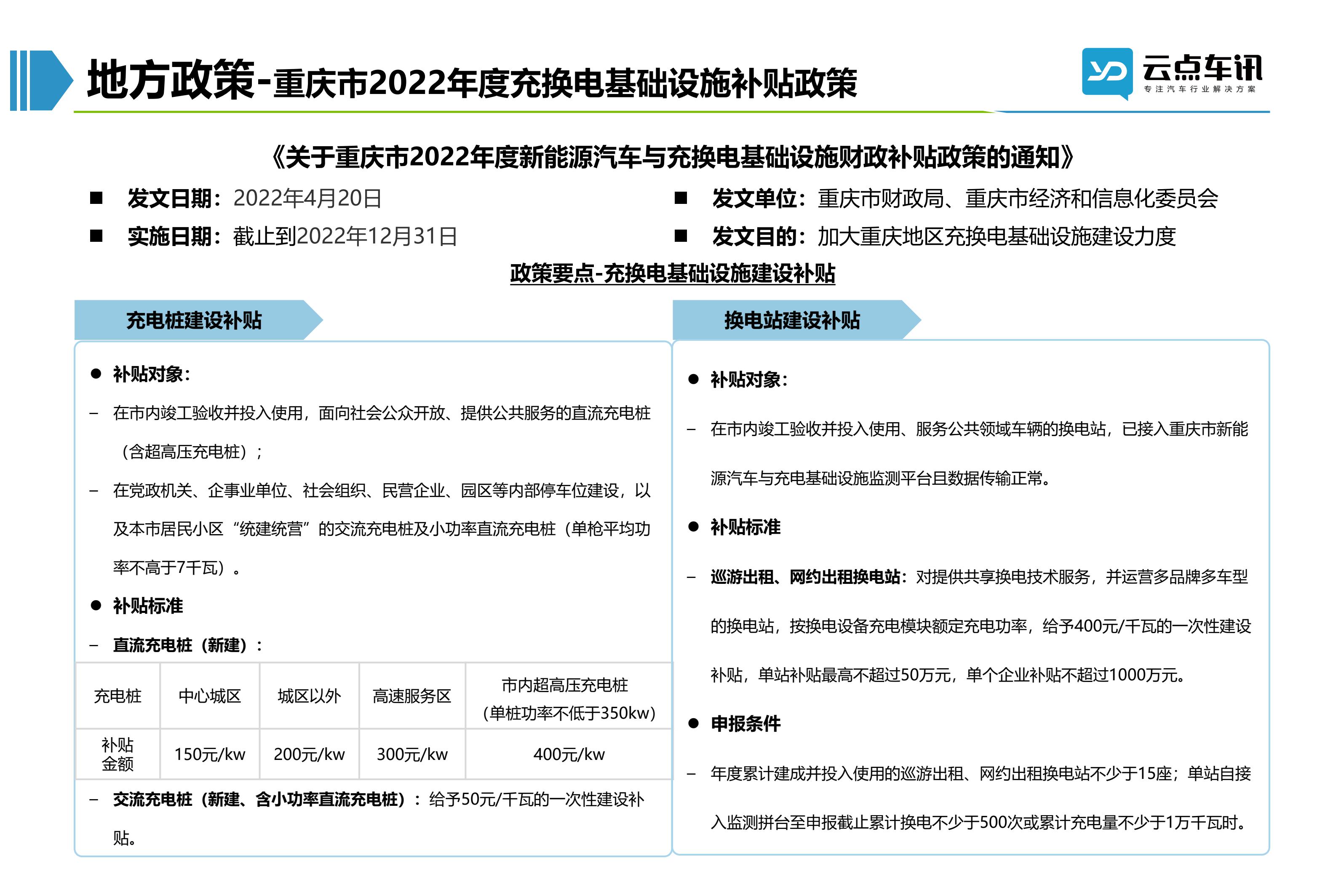Click the 400元/kw table cell
This screenshot has width=1344, height=896.
pyautogui.click(x=569, y=754)
